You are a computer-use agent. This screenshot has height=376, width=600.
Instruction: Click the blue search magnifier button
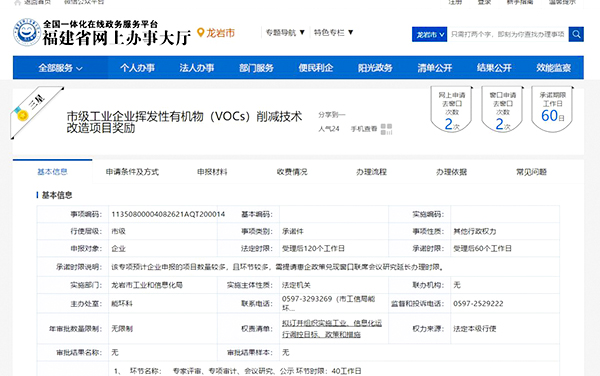coord(576,34)
